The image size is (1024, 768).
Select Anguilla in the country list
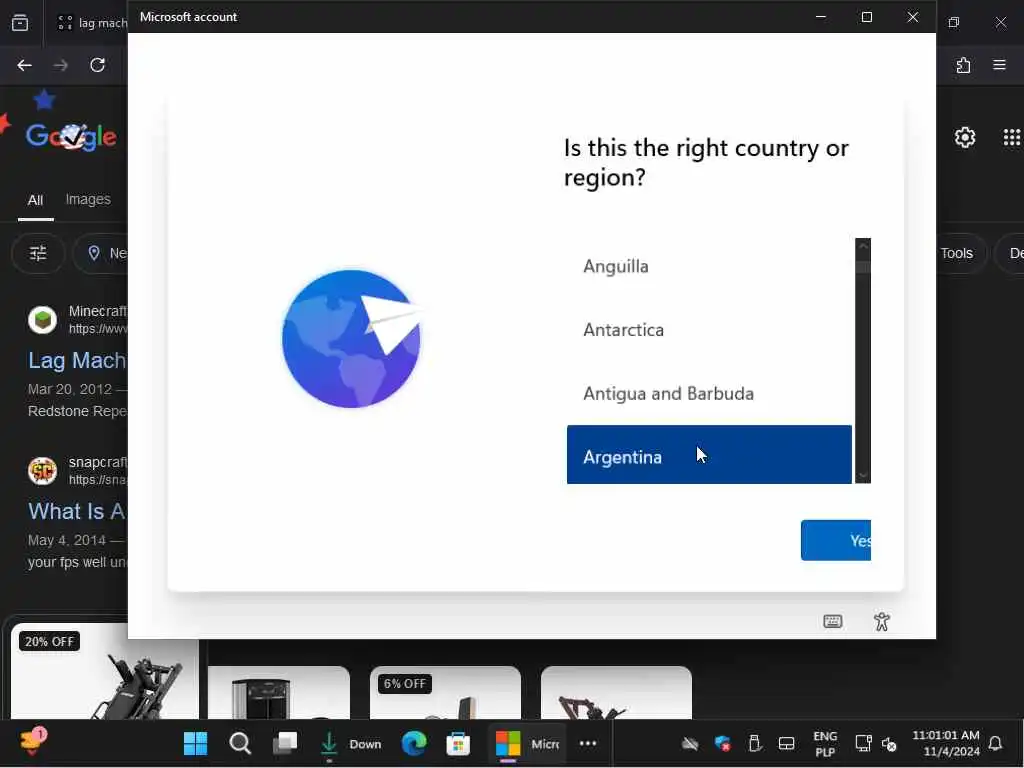[709, 266]
